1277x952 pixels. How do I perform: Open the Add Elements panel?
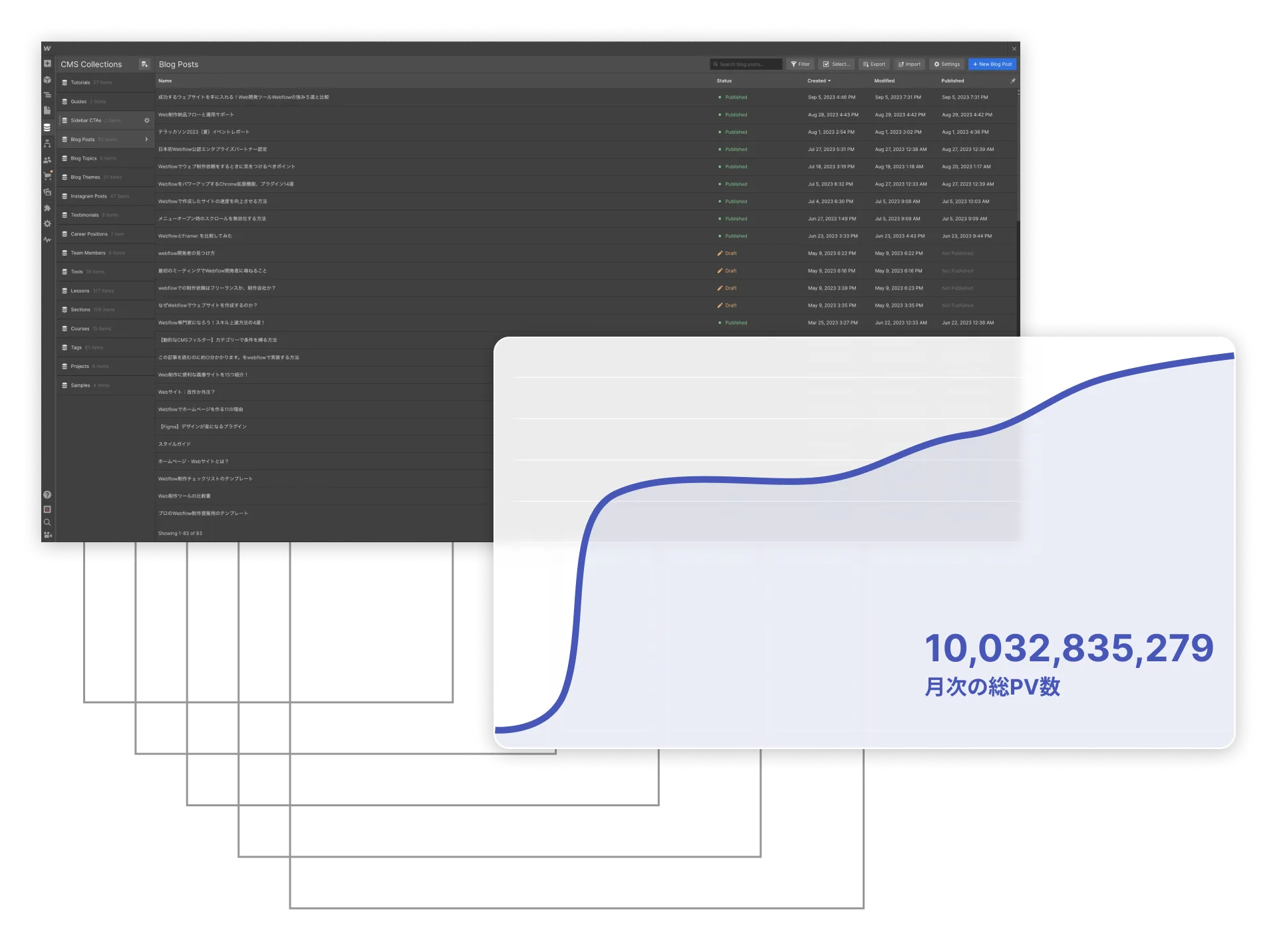point(47,63)
